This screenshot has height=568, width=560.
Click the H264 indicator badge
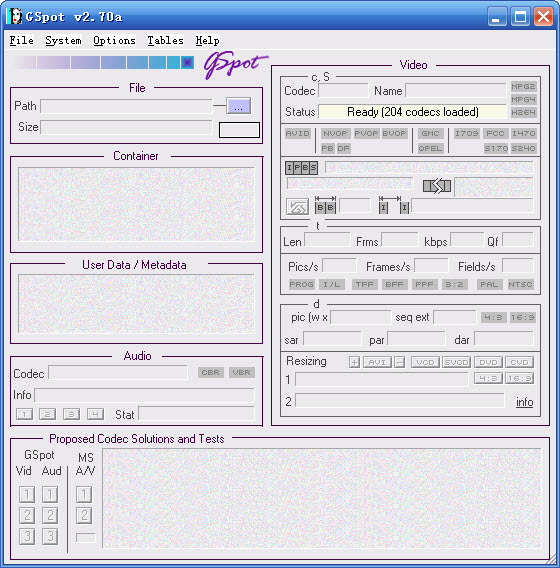point(523,112)
